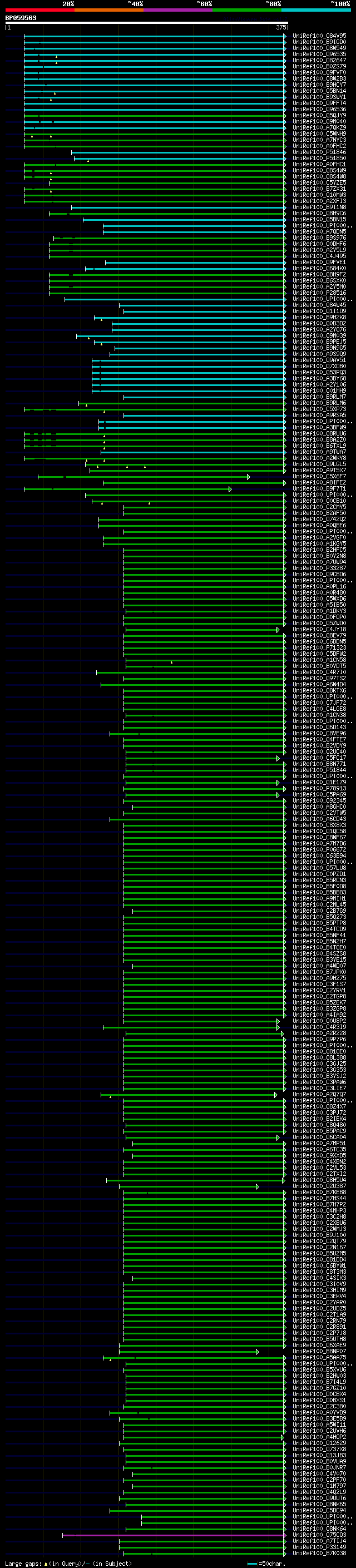Open hit UniRef100_C5WNH9
The width and height of the screenshot is (356, 1568).
319,134
